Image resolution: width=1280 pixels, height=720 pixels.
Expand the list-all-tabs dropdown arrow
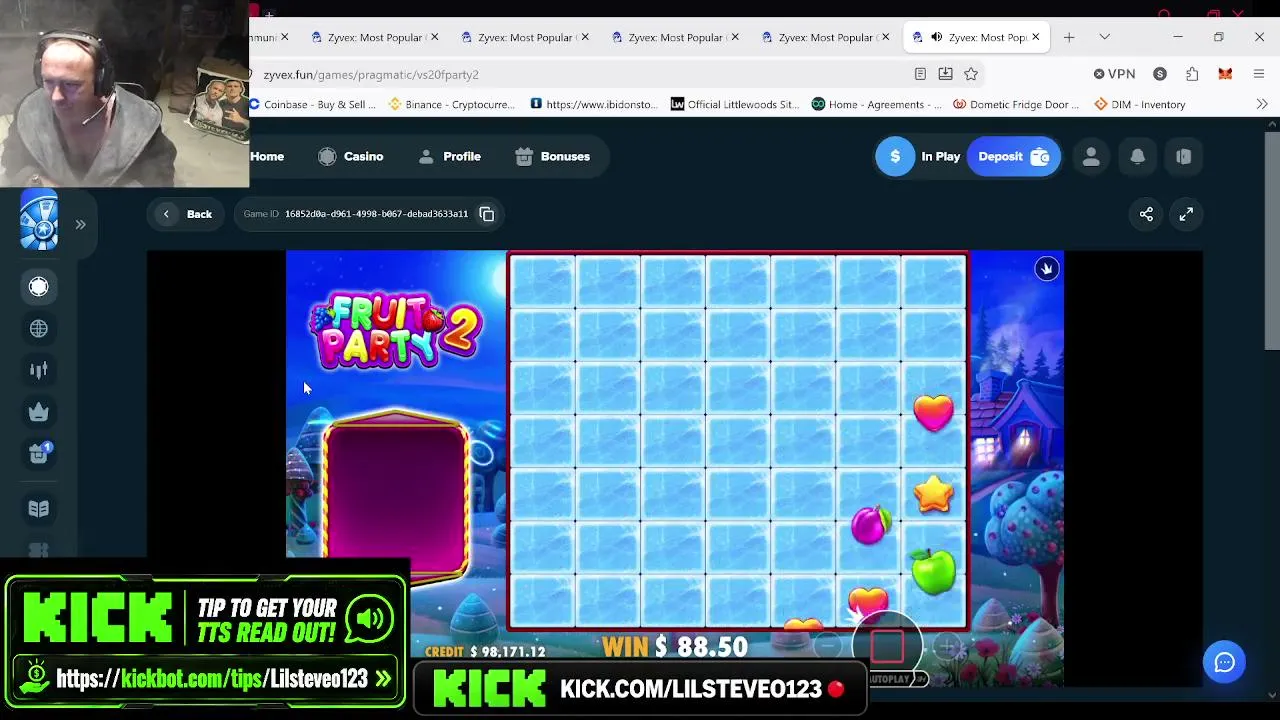click(1104, 37)
